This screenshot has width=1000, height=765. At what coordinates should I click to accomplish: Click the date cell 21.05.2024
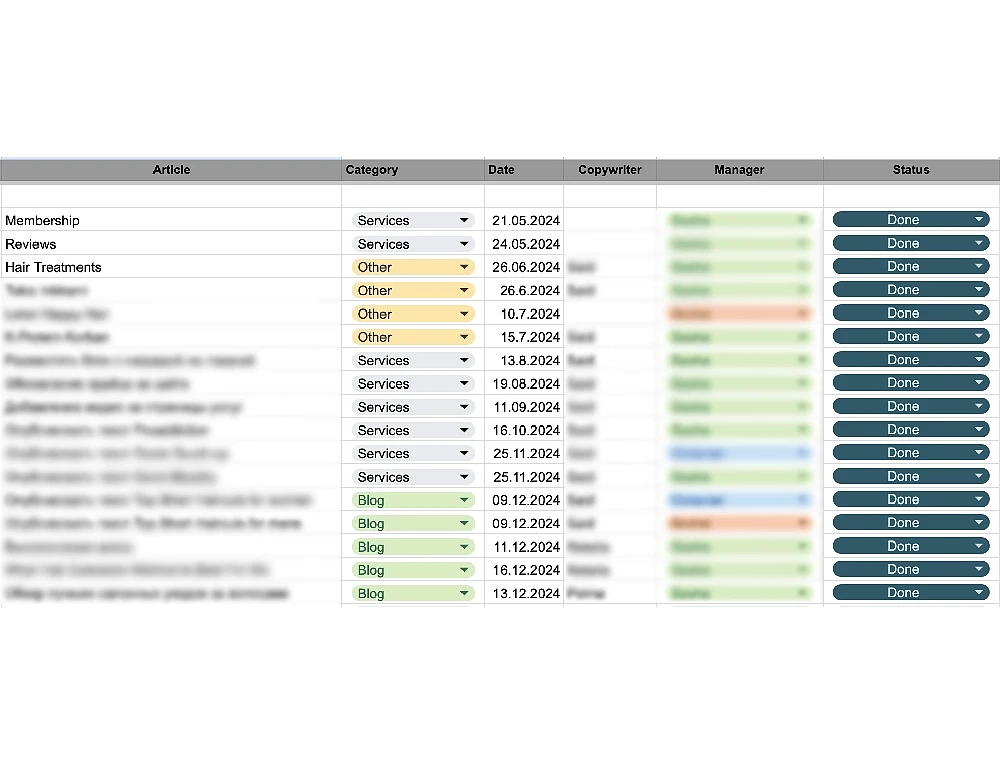pyautogui.click(x=524, y=220)
